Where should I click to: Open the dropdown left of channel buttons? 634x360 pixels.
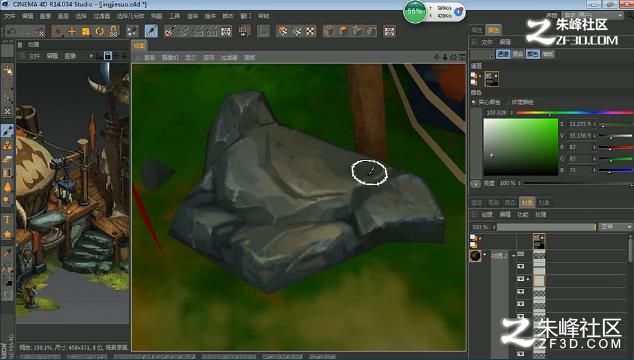(x=482, y=54)
